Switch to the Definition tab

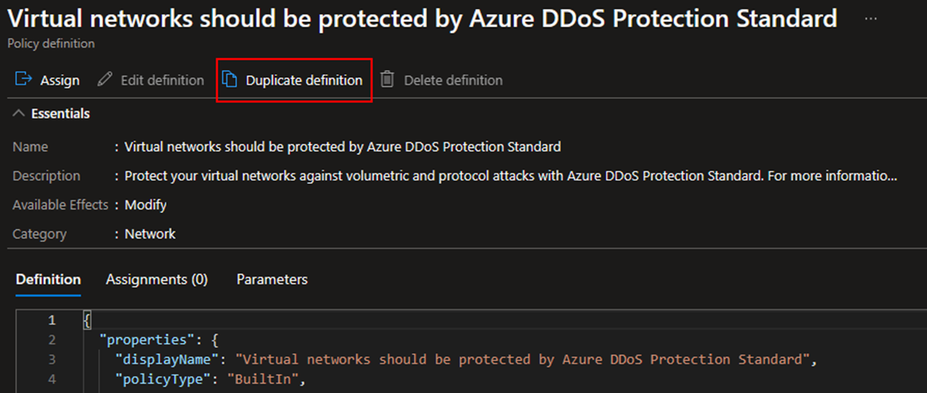point(48,280)
